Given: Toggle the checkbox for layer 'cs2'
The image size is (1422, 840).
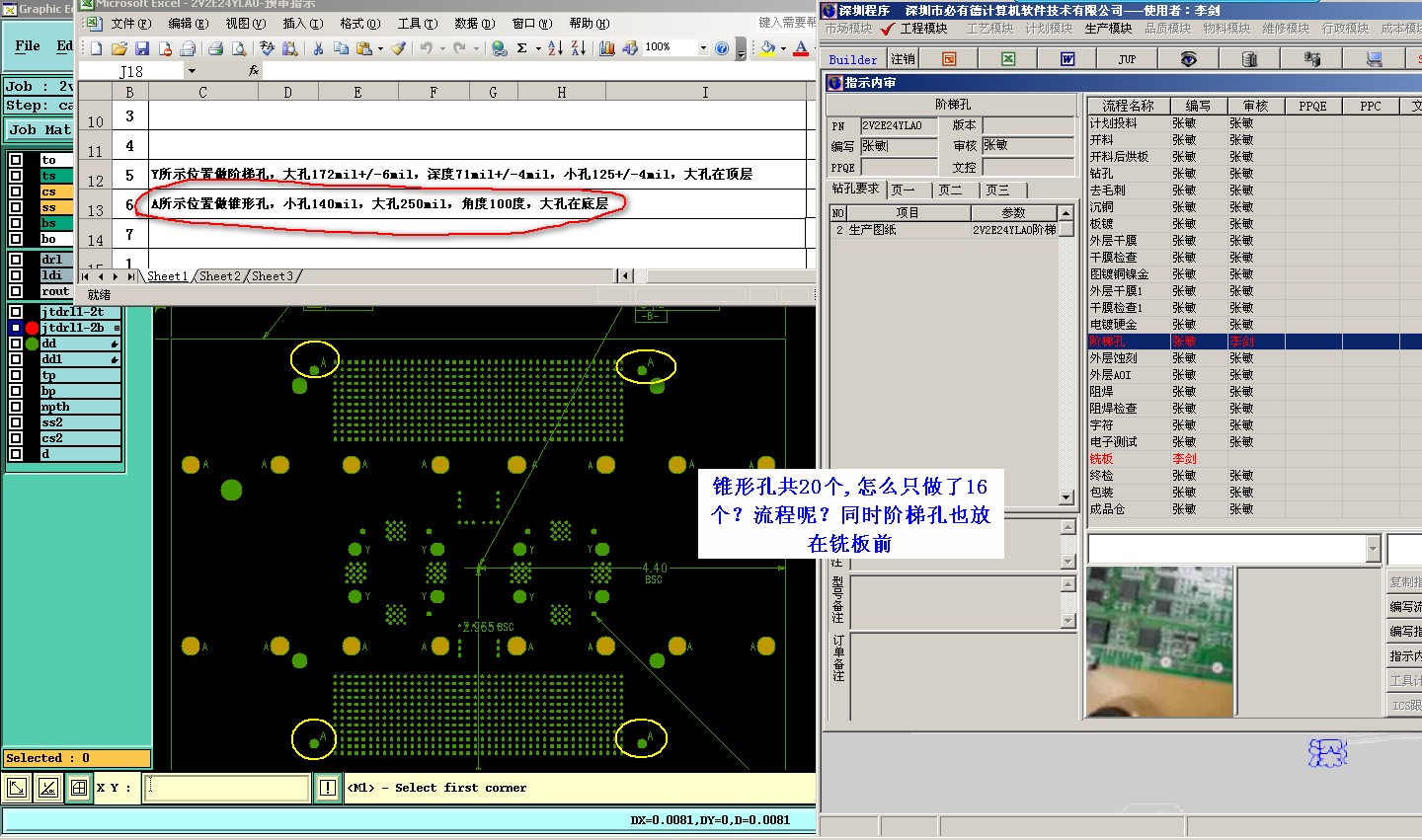Looking at the screenshot, I should [16, 438].
